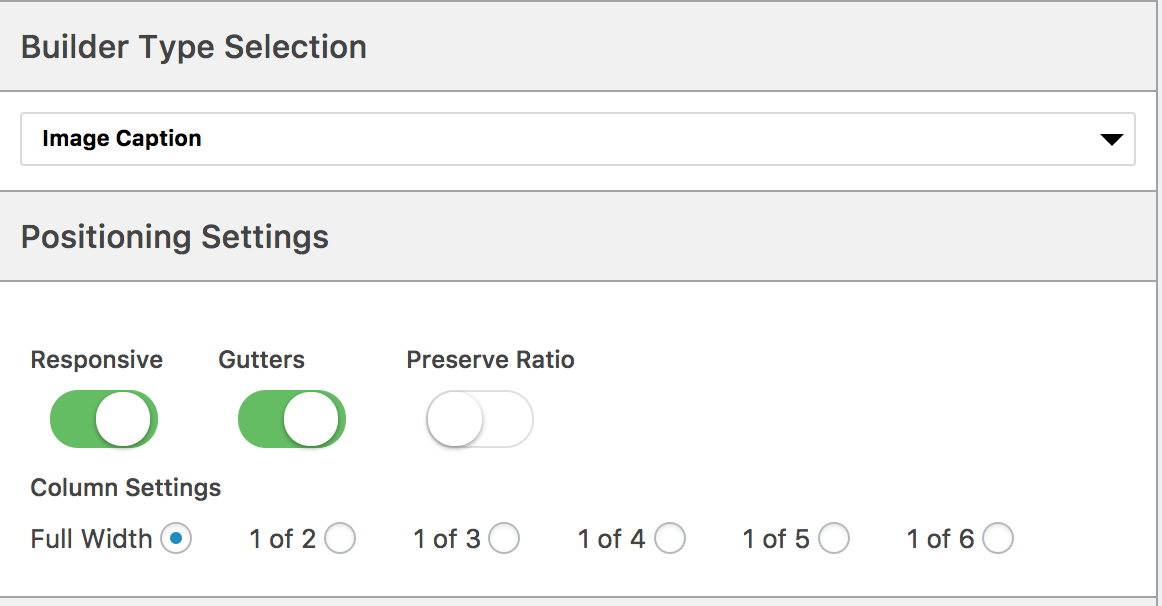Click the "Full Width" option label text

pyautogui.click(x=91, y=539)
